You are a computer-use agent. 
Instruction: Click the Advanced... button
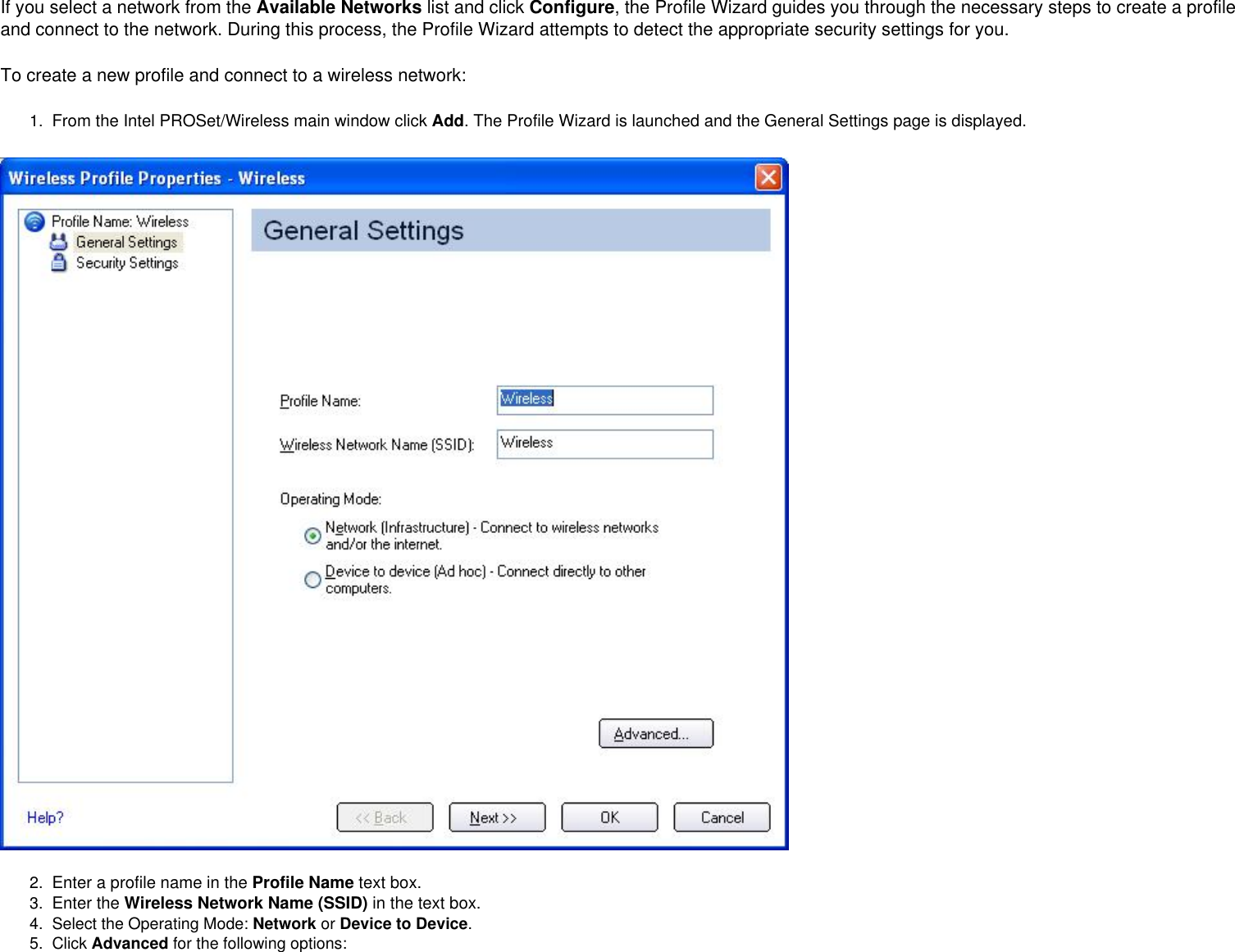656,734
